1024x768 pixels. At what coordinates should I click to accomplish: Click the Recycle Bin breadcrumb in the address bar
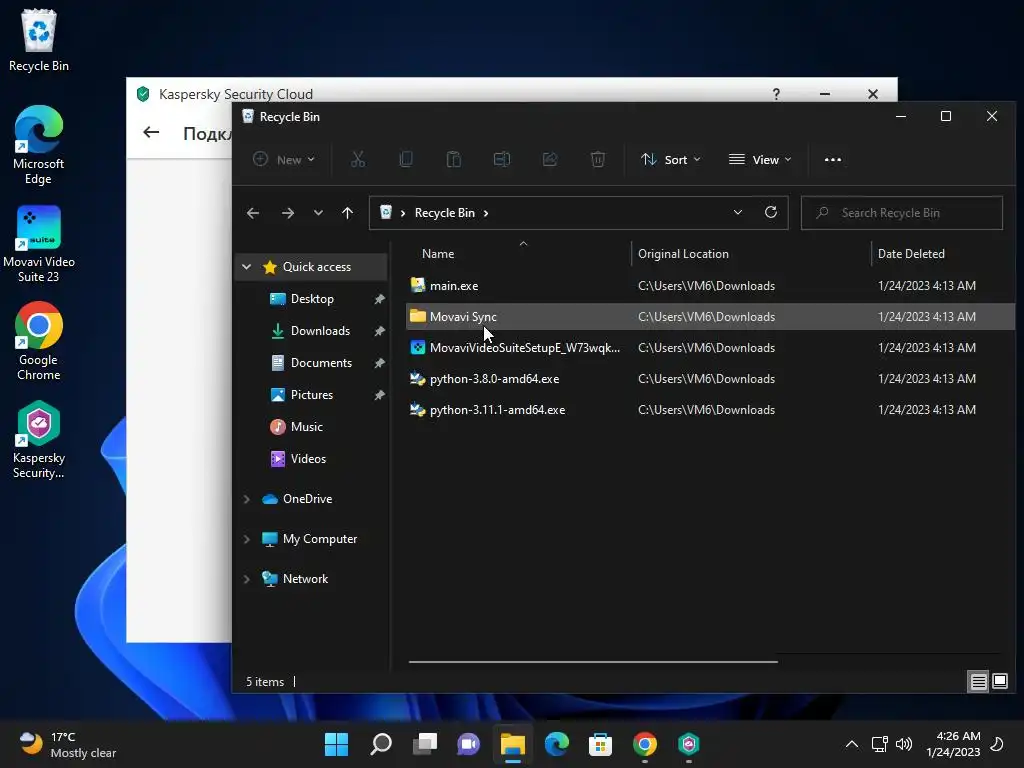click(x=445, y=213)
